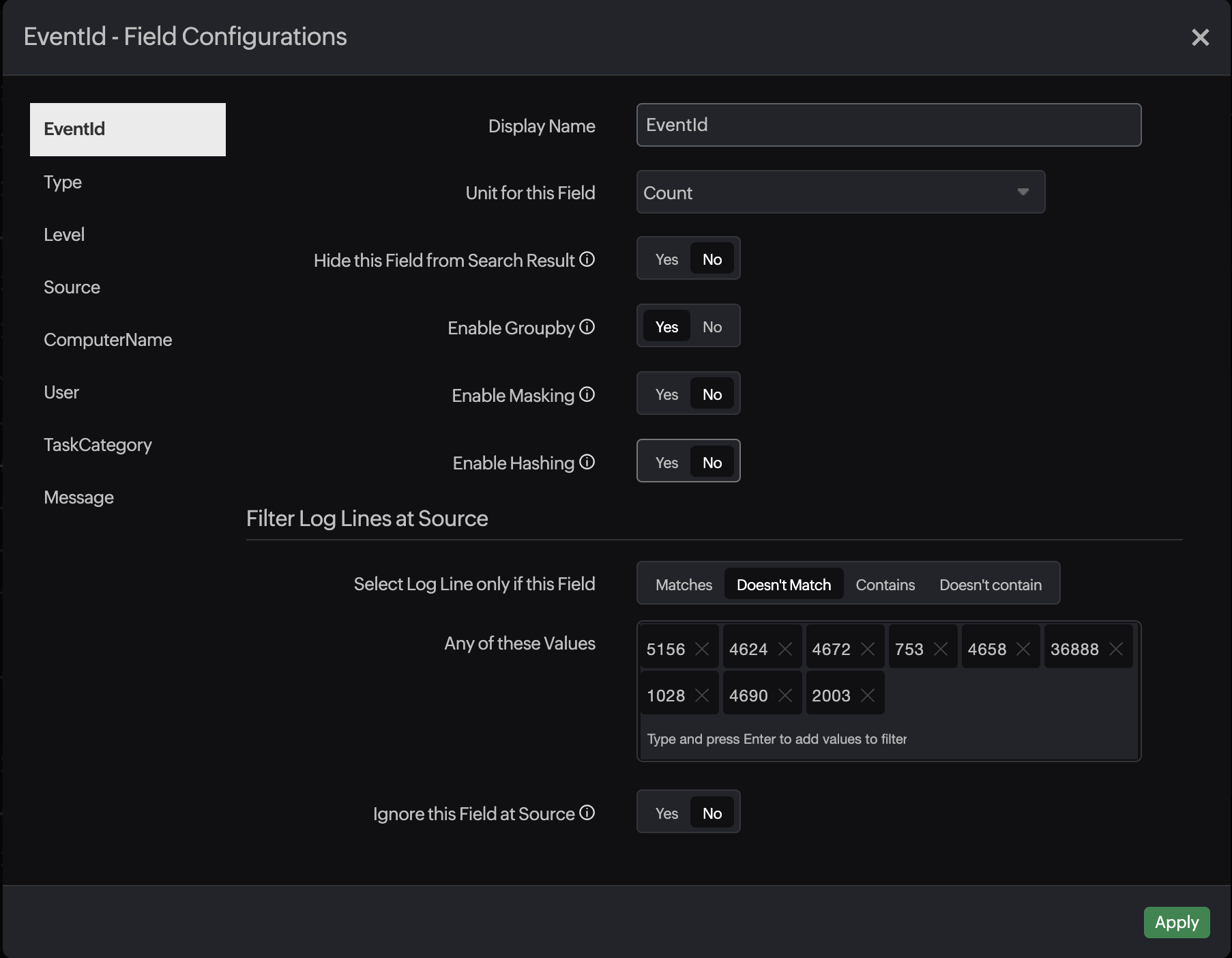Select the Doesn't contain filter condition

pyautogui.click(x=990, y=585)
